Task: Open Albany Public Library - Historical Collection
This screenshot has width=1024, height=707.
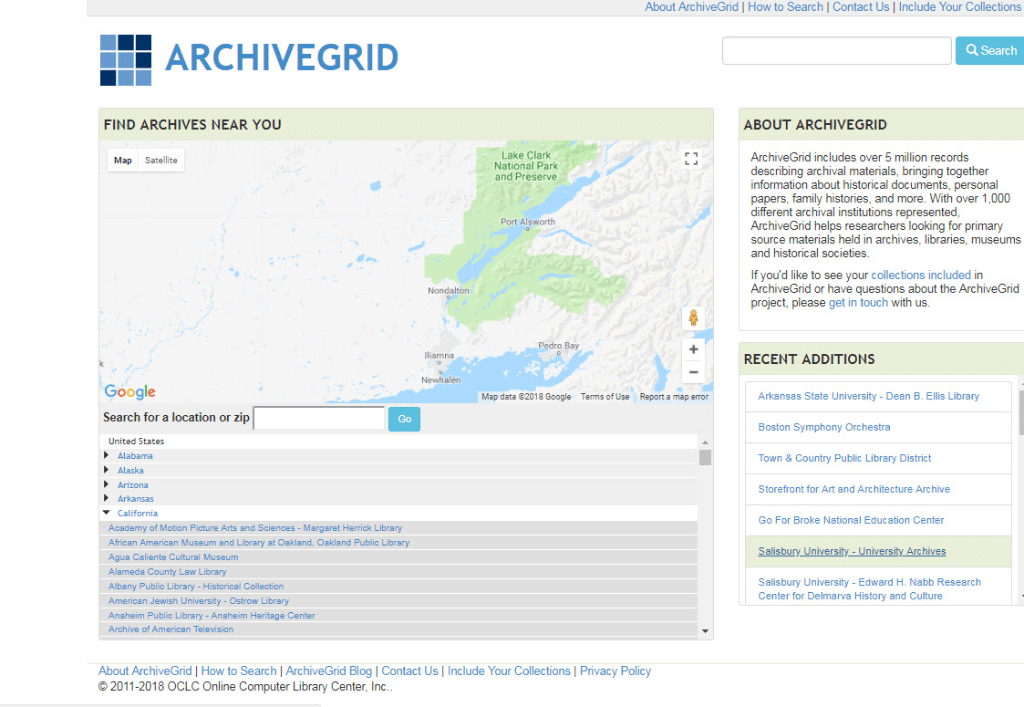Action: coord(196,586)
